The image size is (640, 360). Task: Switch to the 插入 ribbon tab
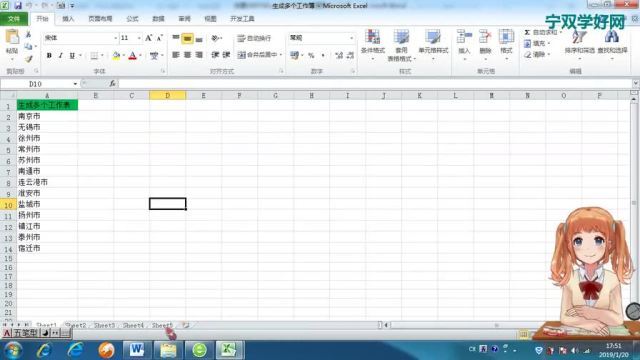68,19
